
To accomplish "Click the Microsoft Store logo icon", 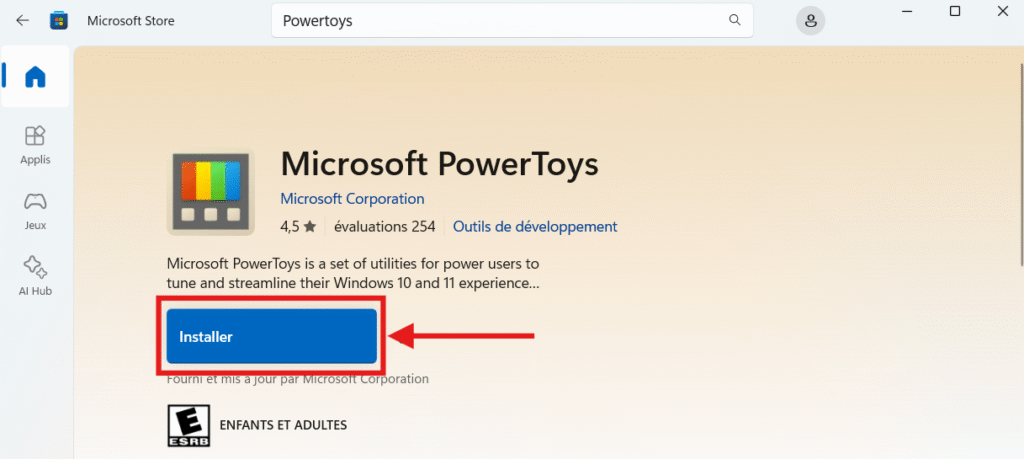I will click(59, 20).
